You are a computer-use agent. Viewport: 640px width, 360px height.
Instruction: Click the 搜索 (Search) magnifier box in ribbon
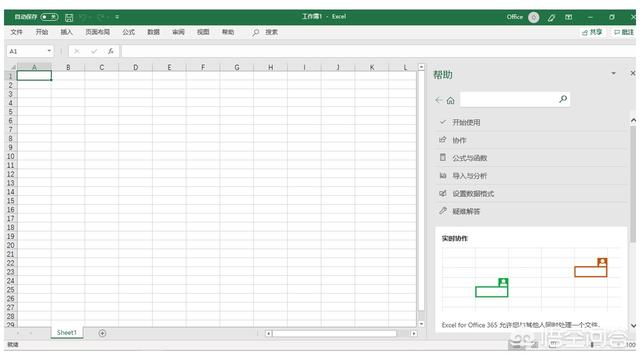265,32
